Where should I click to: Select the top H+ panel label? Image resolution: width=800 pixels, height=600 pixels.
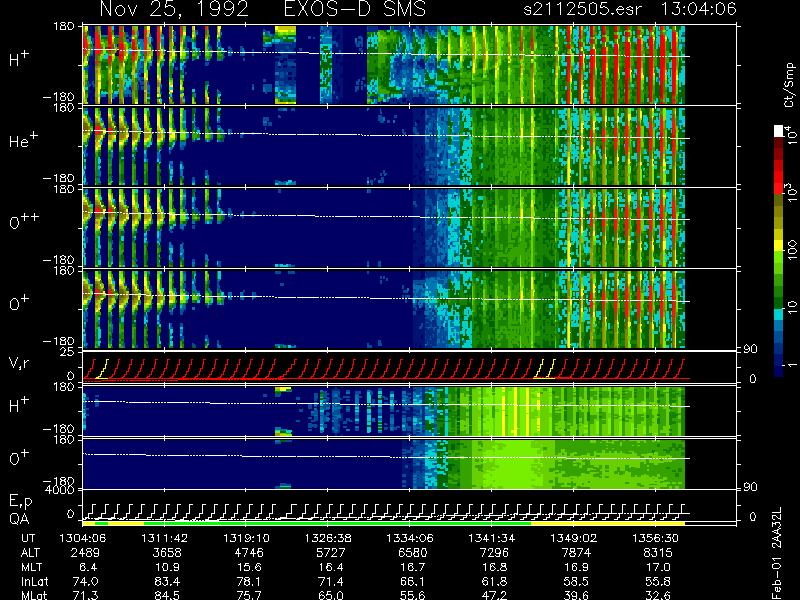tap(19, 59)
